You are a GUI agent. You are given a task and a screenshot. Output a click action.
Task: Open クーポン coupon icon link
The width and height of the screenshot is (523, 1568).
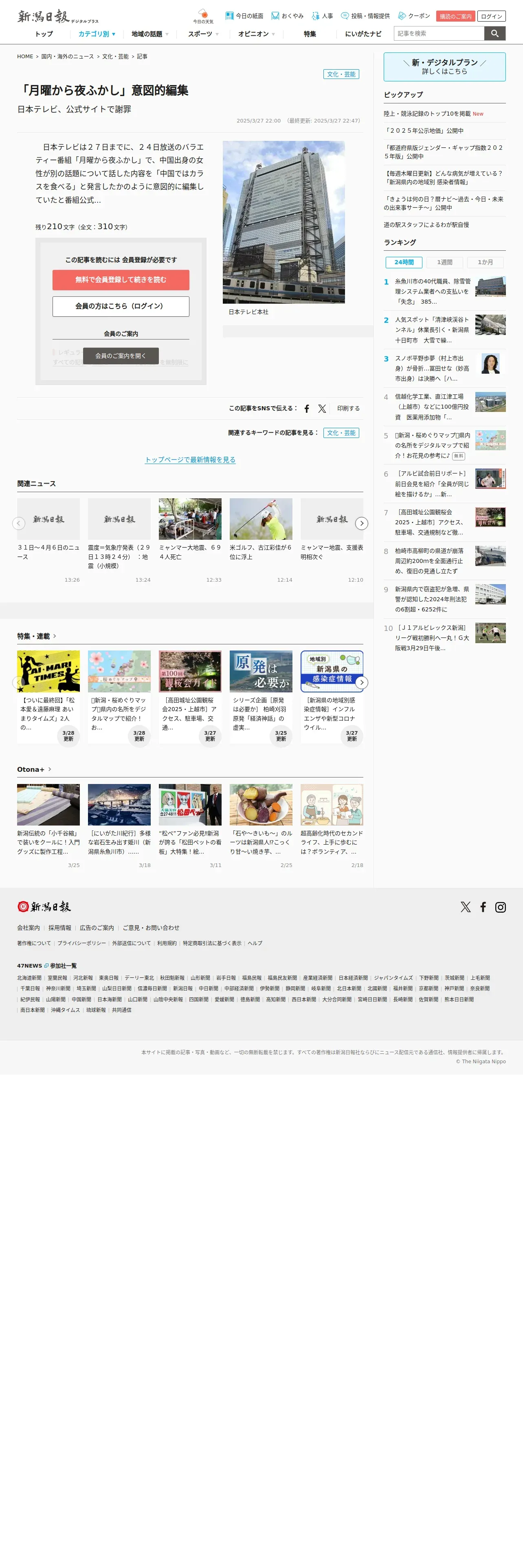(414, 16)
